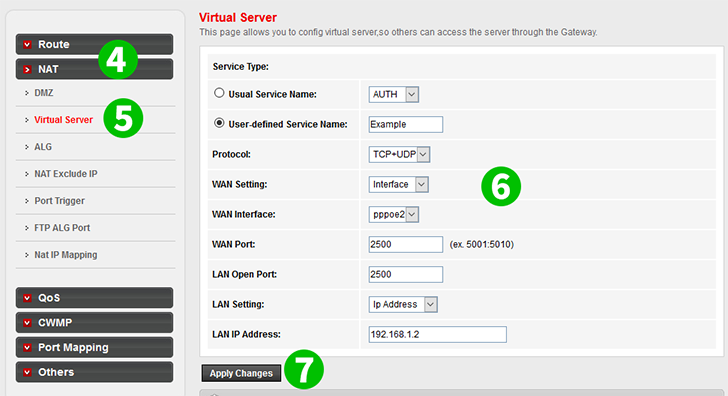Screen dimensions: 728x396
Task: Click the LAN IP Address input field
Action: pos(437,335)
